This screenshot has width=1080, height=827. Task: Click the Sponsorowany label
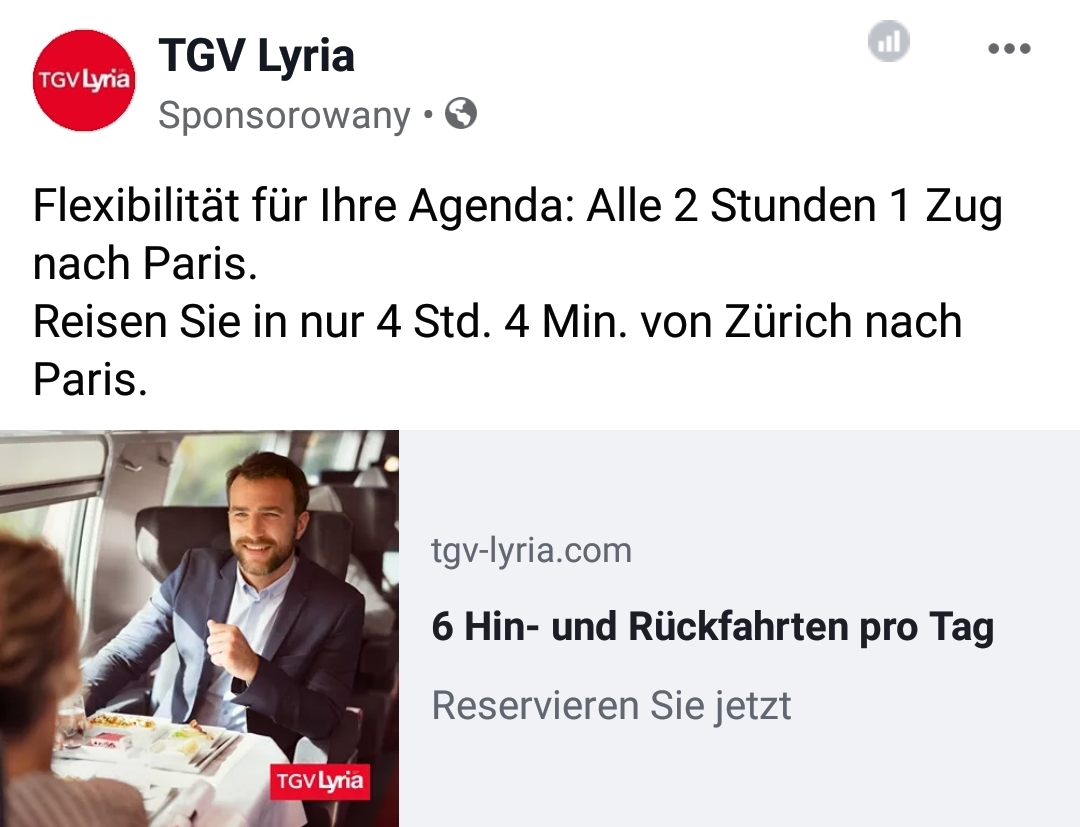click(284, 115)
